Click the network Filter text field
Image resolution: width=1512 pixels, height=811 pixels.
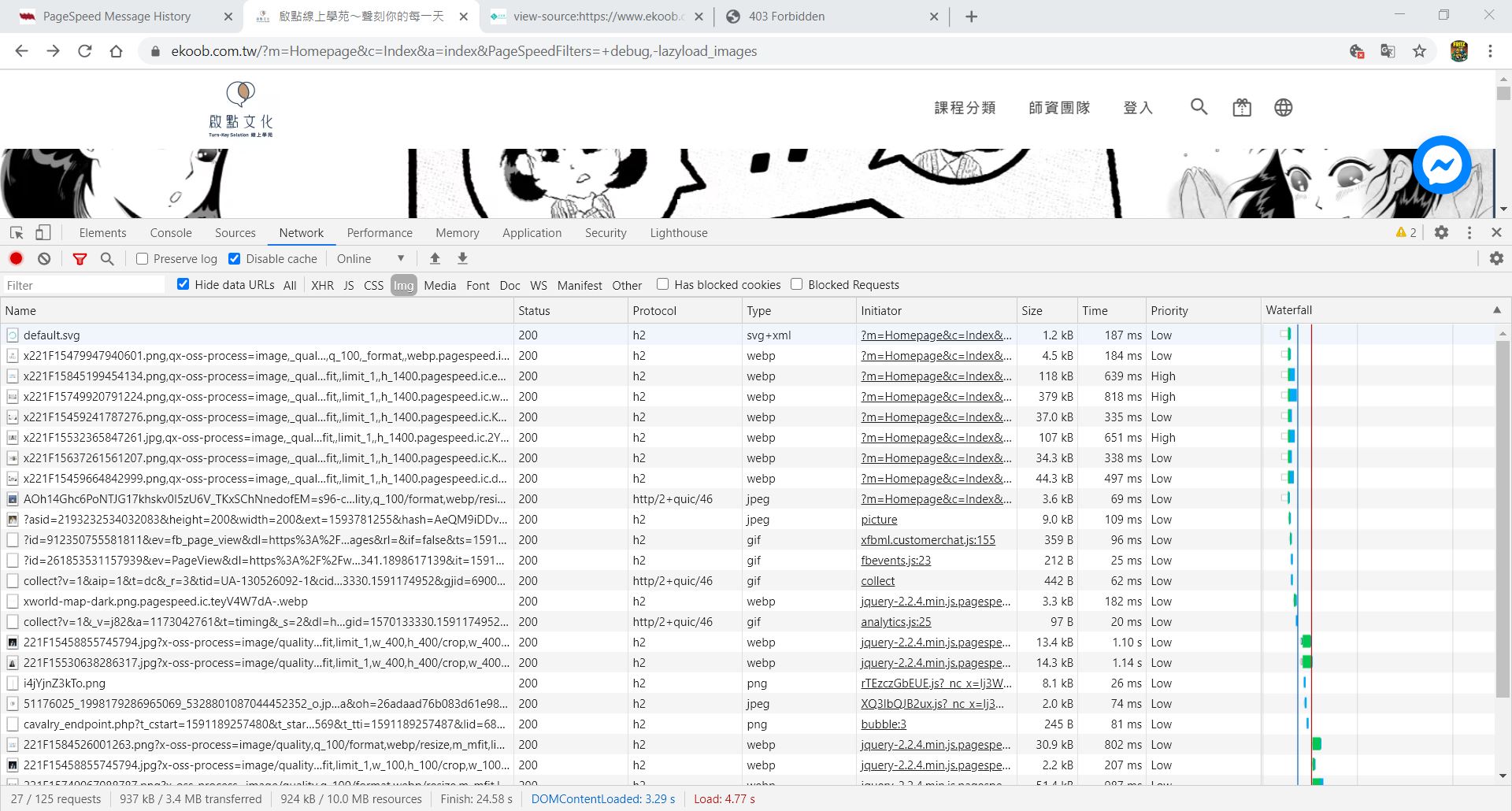point(83,285)
